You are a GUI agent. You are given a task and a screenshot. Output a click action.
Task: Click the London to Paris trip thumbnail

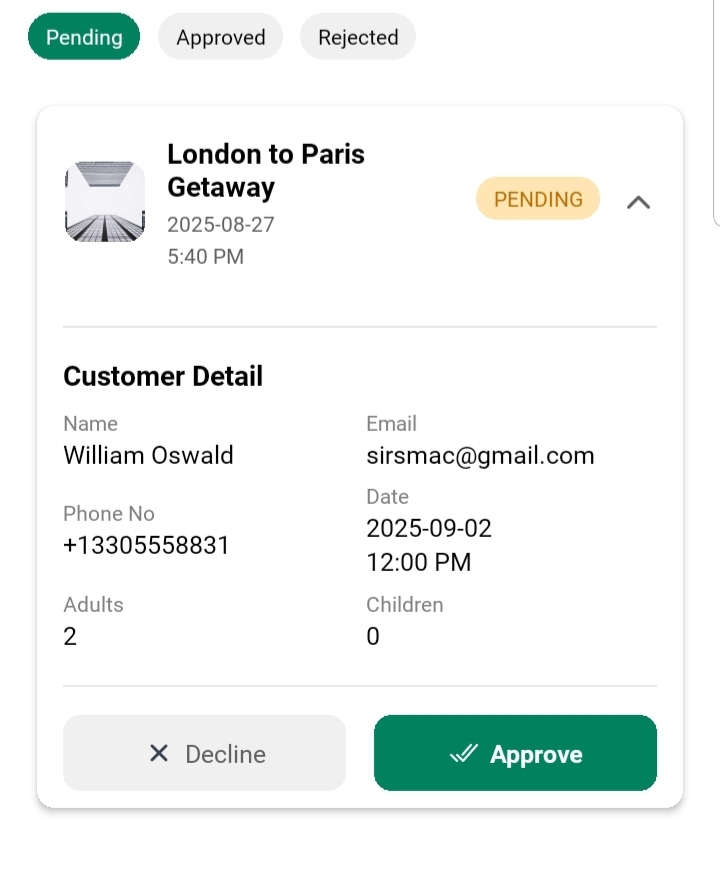tap(105, 201)
